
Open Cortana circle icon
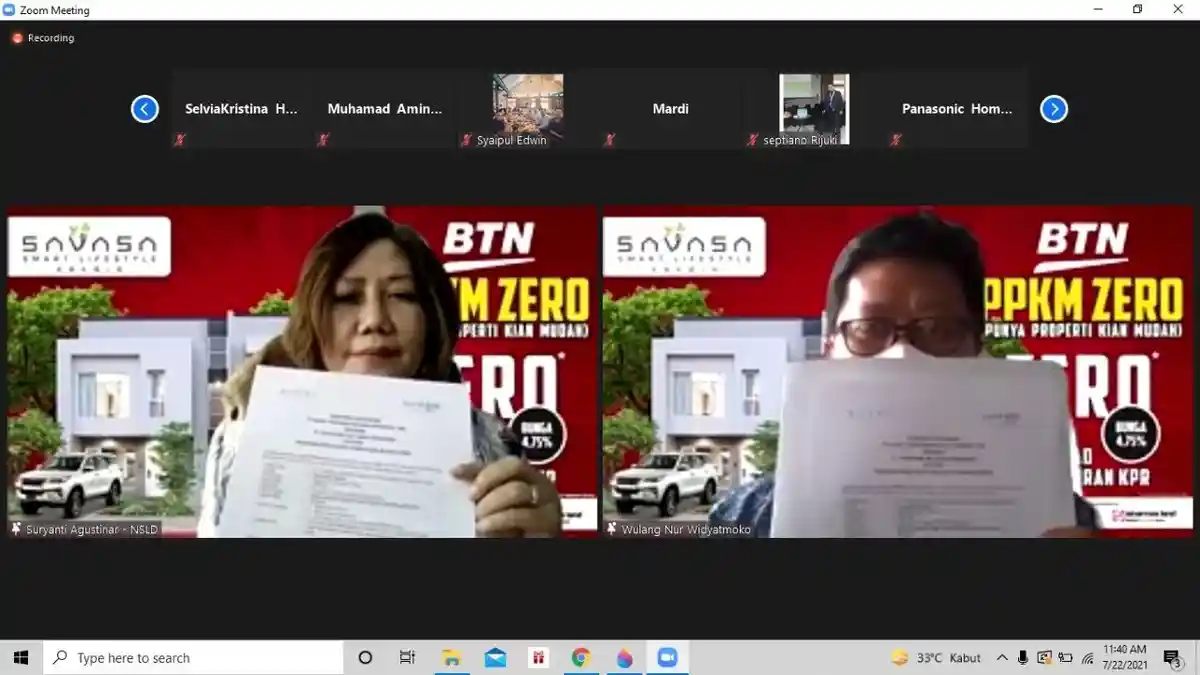click(365, 657)
